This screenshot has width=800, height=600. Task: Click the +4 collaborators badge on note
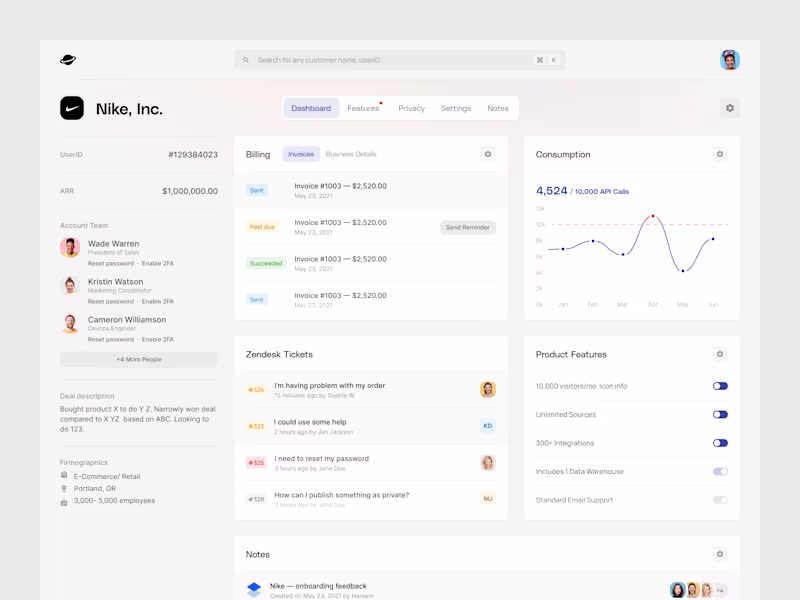[x=720, y=590]
